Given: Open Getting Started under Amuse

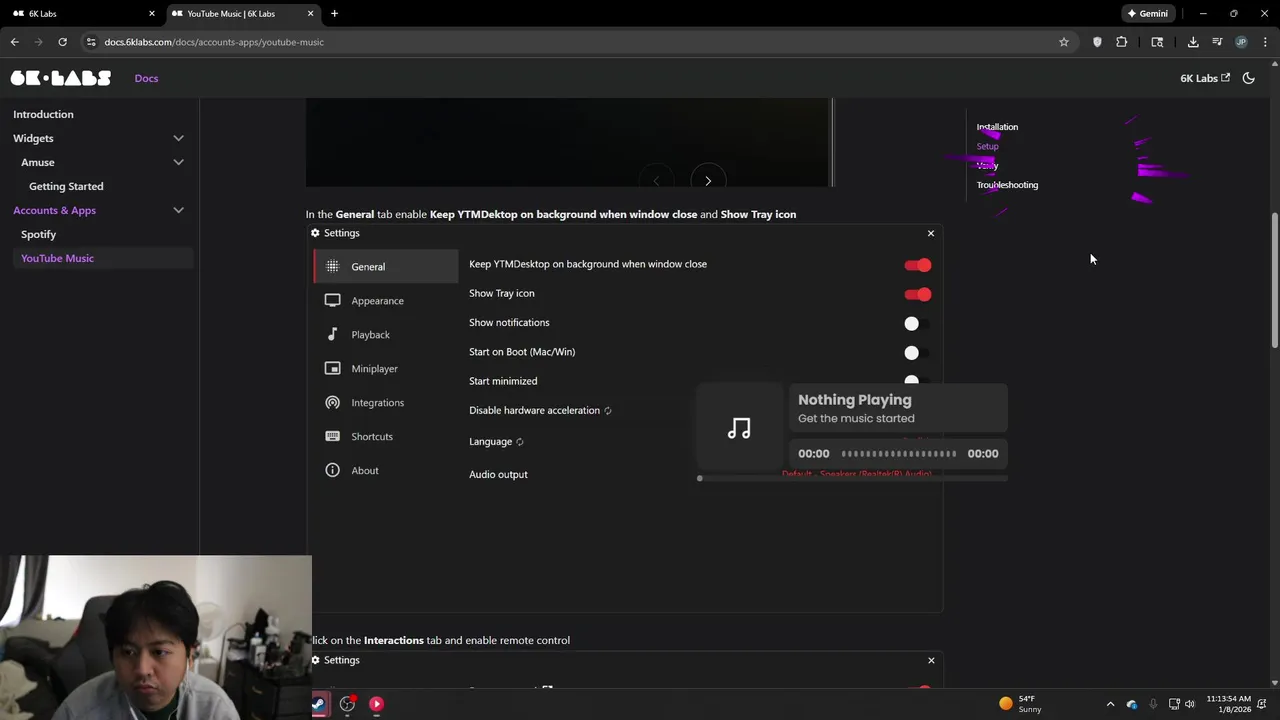Looking at the screenshot, I should click(66, 186).
